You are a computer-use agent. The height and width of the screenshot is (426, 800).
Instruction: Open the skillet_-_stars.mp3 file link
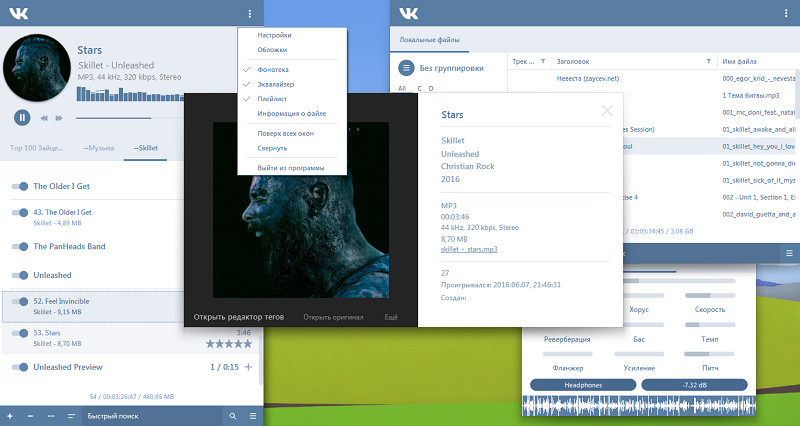point(469,249)
